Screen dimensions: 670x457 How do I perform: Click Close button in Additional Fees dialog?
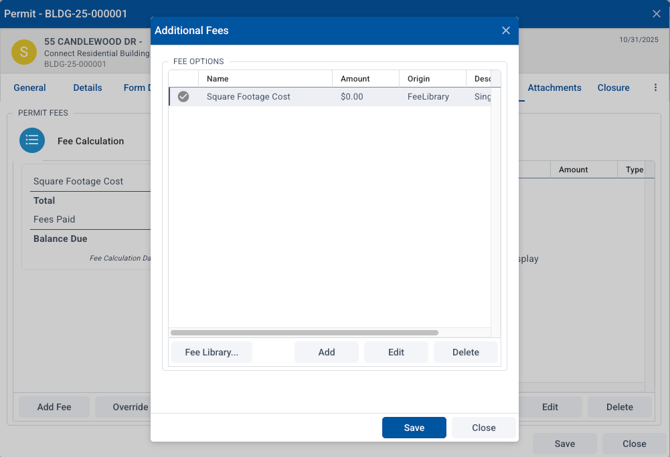483,427
